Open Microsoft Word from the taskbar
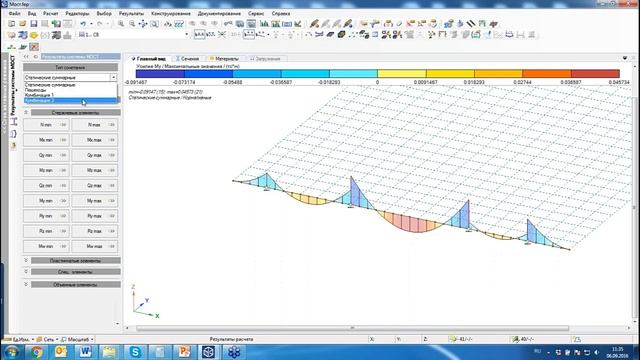The image size is (640, 360). [x=85, y=351]
